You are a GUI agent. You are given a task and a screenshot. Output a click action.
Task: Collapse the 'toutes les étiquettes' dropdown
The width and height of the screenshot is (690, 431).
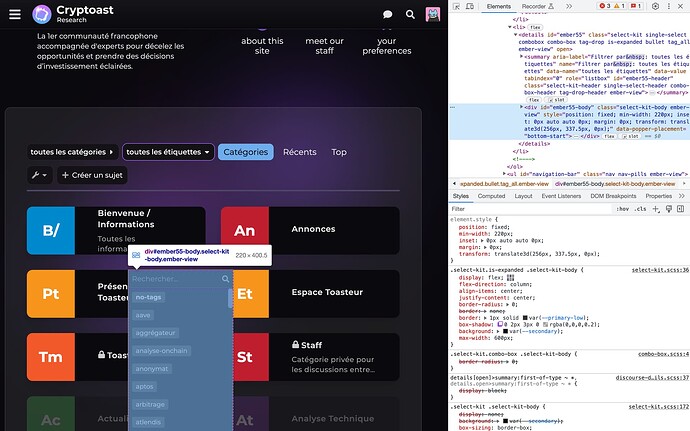coord(168,152)
